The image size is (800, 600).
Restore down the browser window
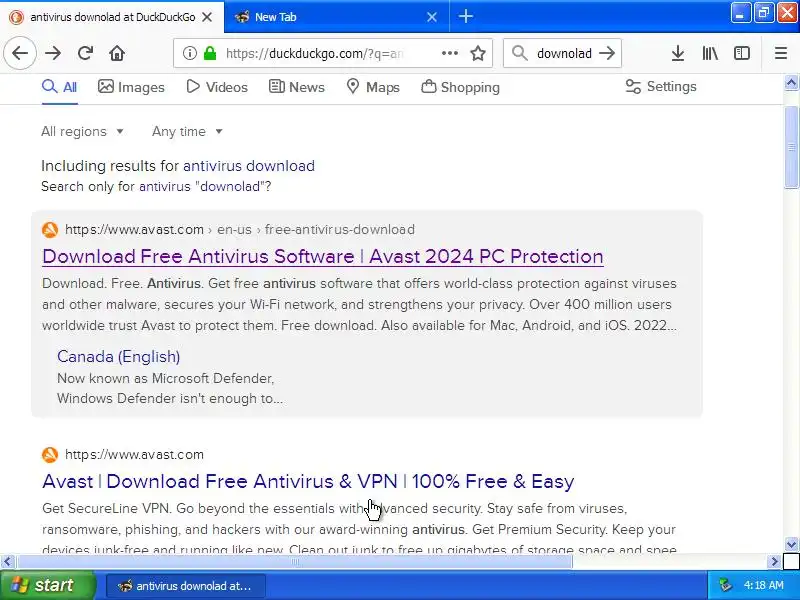(x=764, y=13)
